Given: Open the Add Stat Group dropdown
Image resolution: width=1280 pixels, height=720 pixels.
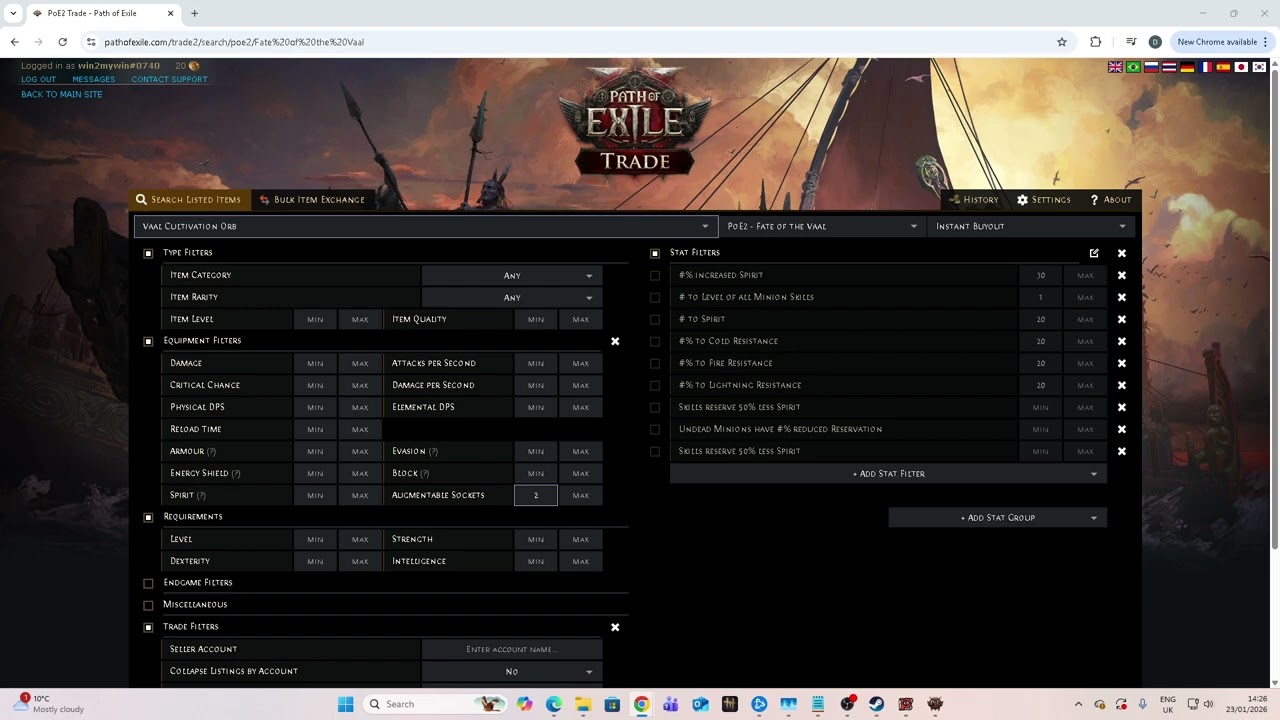Looking at the screenshot, I should point(997,517).
